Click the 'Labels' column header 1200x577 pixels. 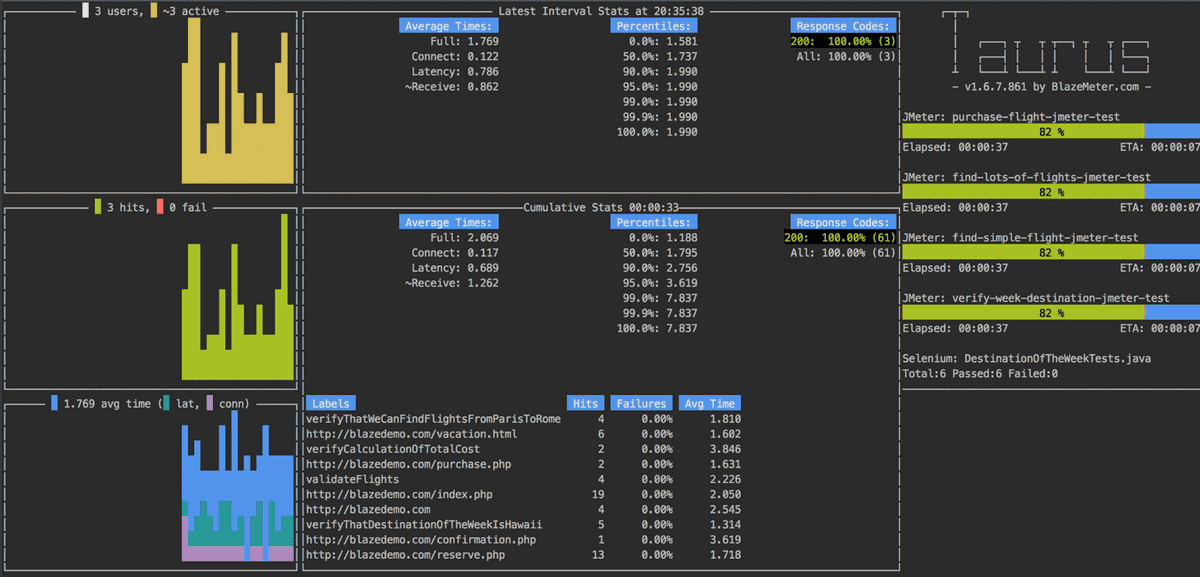(329, 403)
